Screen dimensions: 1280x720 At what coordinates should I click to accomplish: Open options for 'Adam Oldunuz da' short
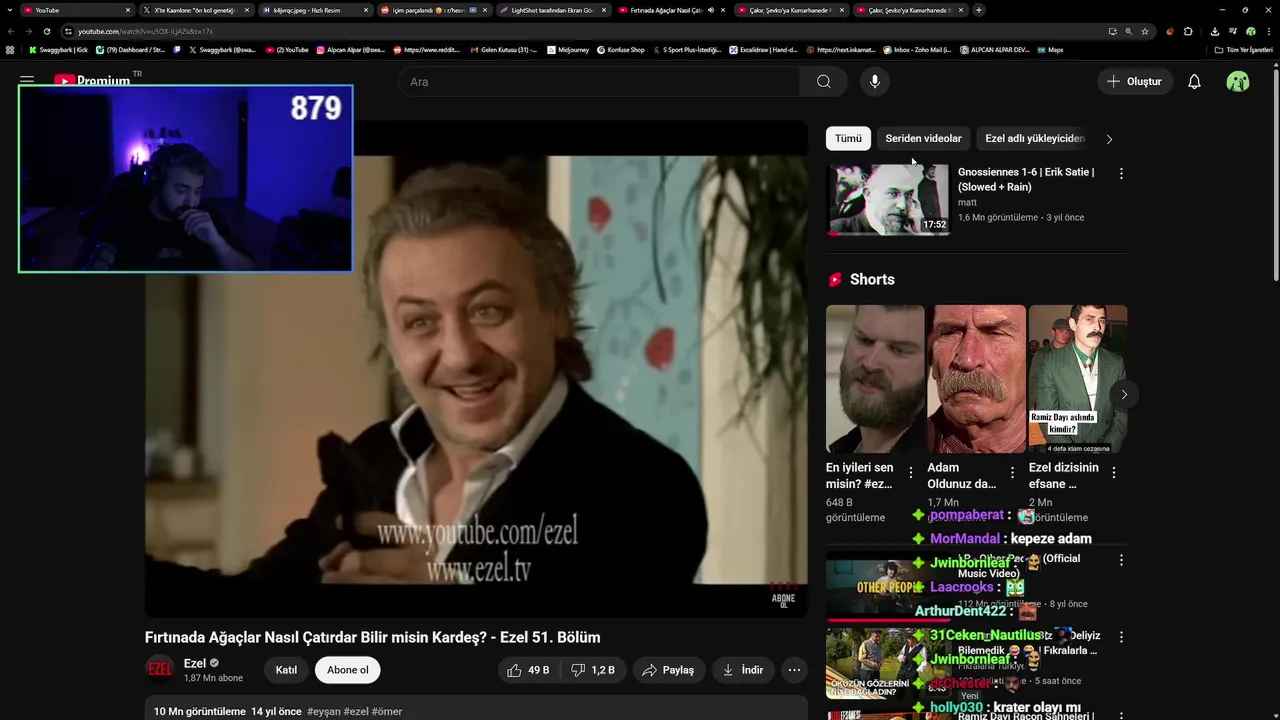click(1012, 472)
